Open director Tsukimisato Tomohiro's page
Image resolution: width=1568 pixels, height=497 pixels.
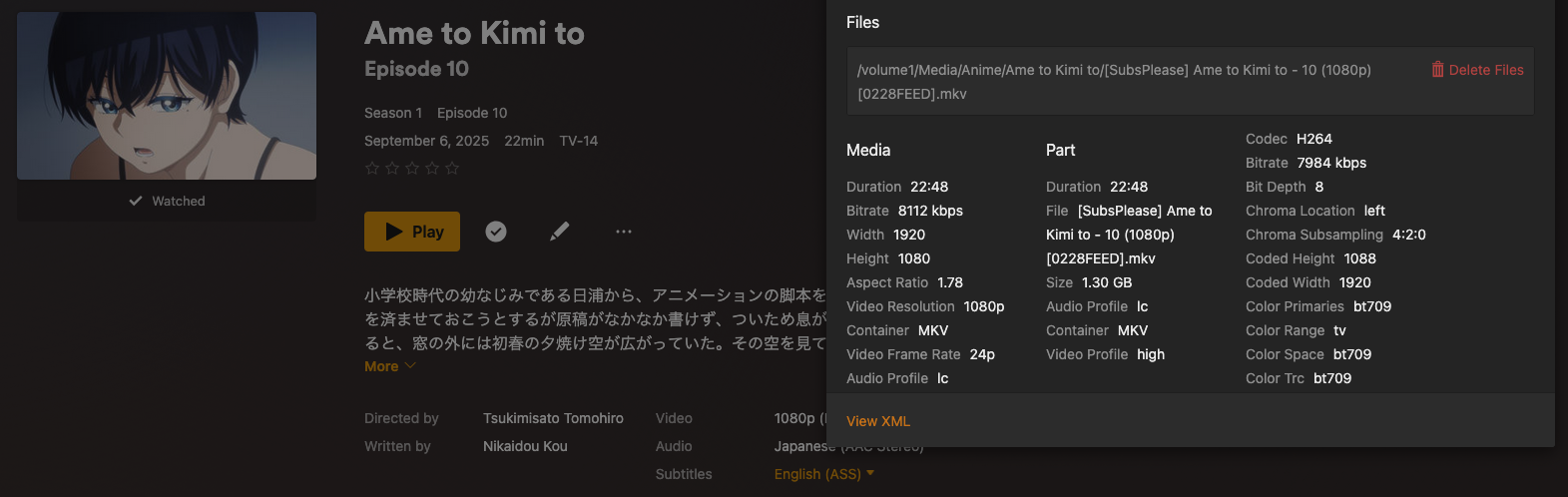553,418
